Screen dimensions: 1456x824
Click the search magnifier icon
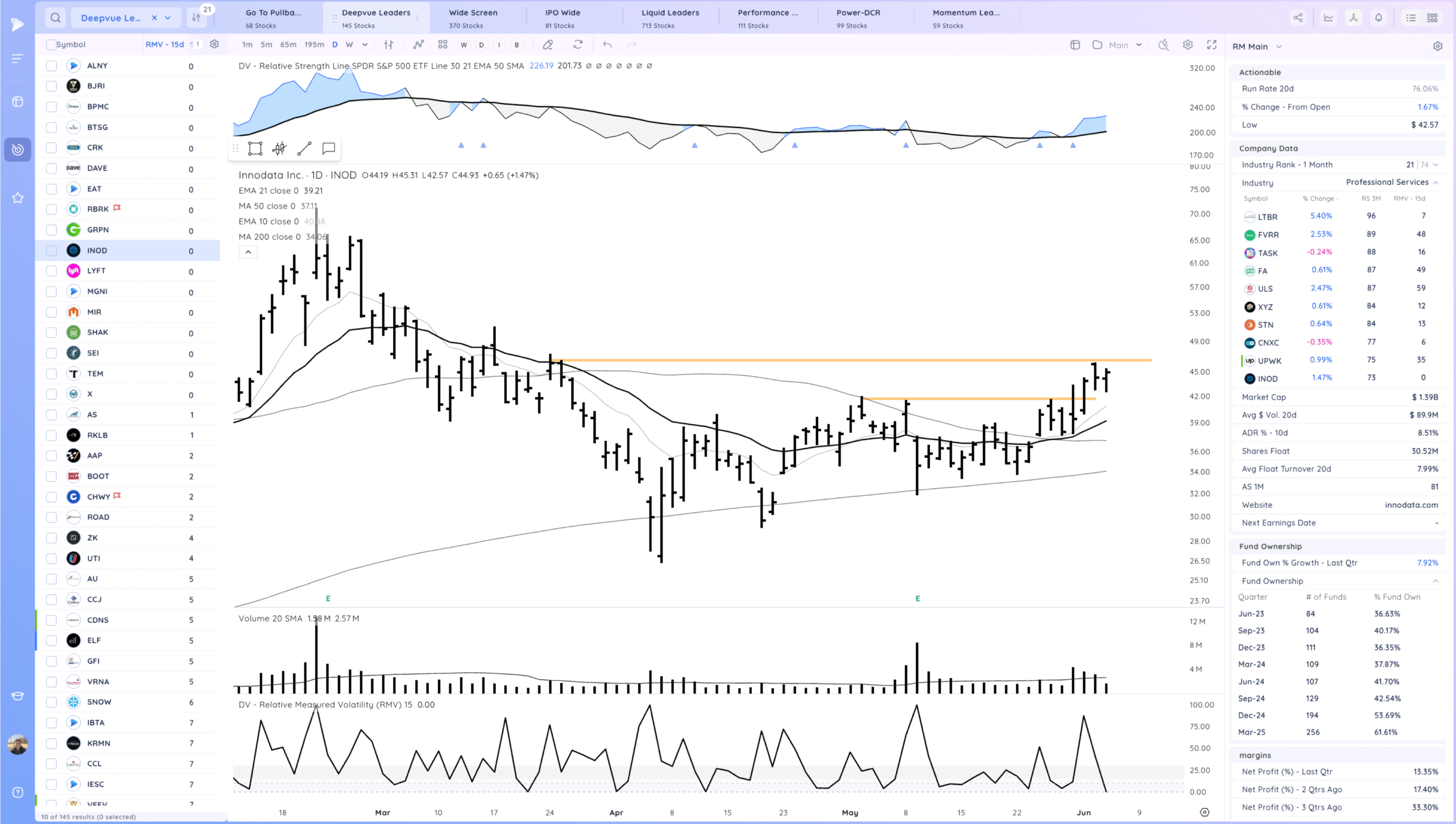[x=55, y=18]
